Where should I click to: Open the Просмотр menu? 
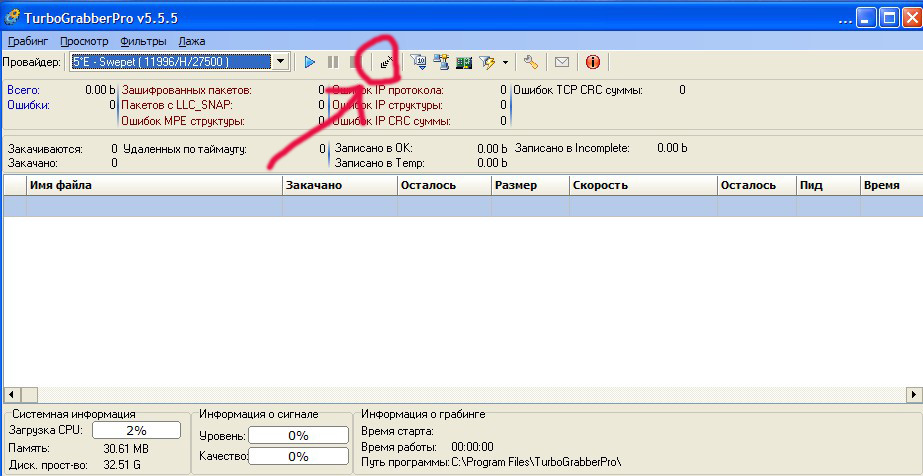pyautogui.click(x=84, y=41)
